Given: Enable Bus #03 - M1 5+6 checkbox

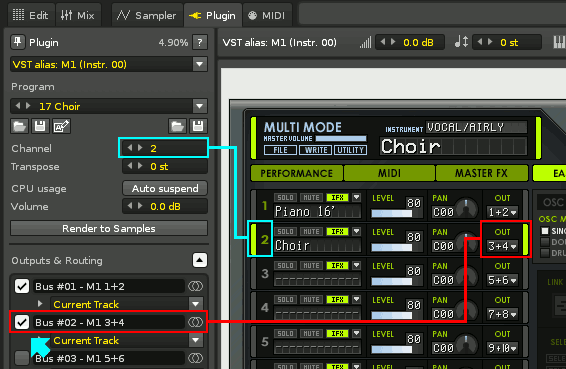Looking at the screenshot, I should tap(22, 358).
